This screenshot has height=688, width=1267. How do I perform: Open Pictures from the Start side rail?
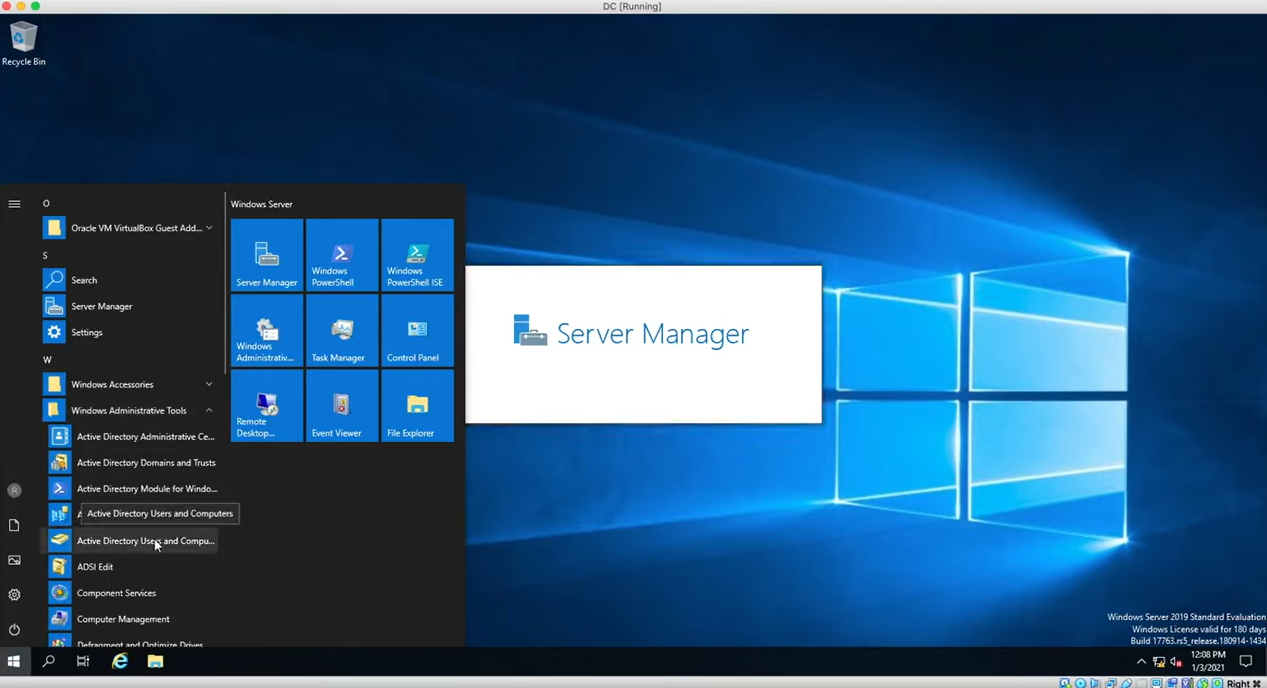14,560
